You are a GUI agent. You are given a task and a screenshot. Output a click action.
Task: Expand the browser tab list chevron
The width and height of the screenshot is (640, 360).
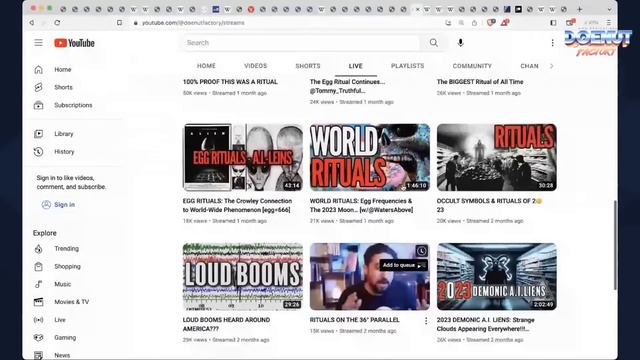coord(609,9)
